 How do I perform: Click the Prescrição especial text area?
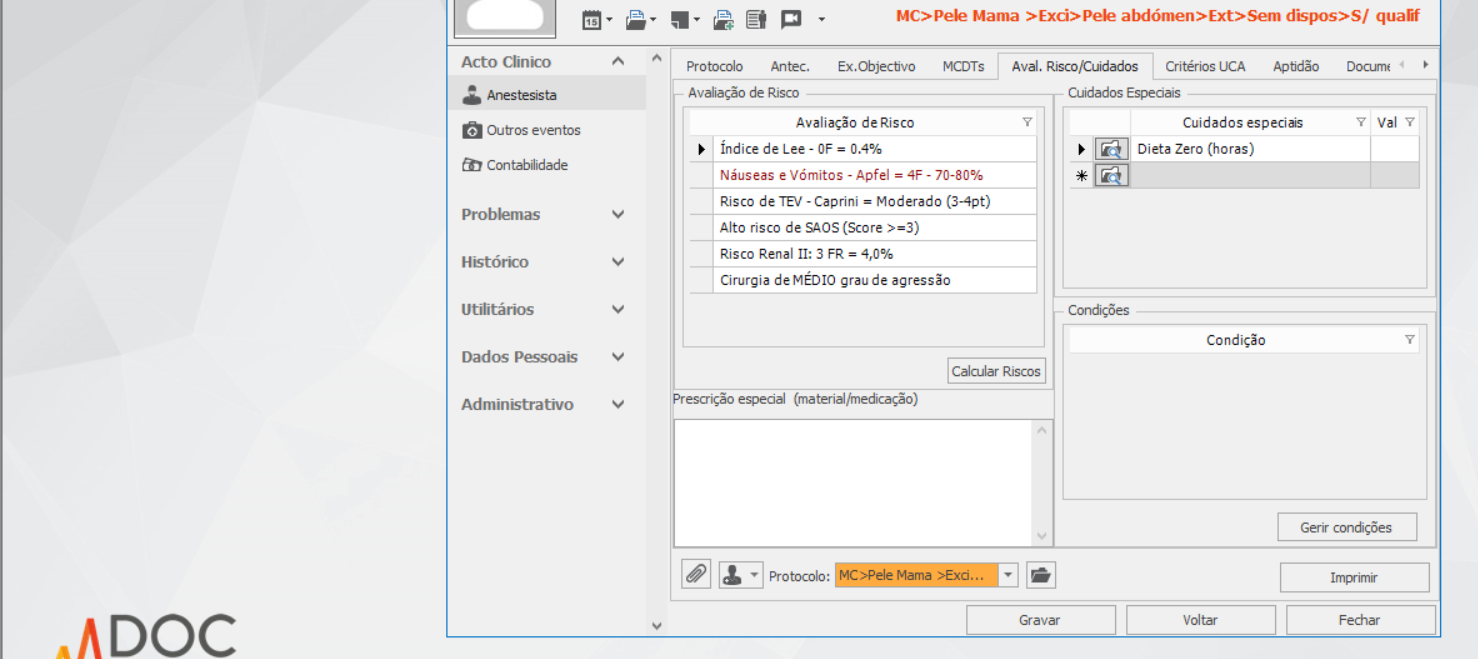click(853, 481)
